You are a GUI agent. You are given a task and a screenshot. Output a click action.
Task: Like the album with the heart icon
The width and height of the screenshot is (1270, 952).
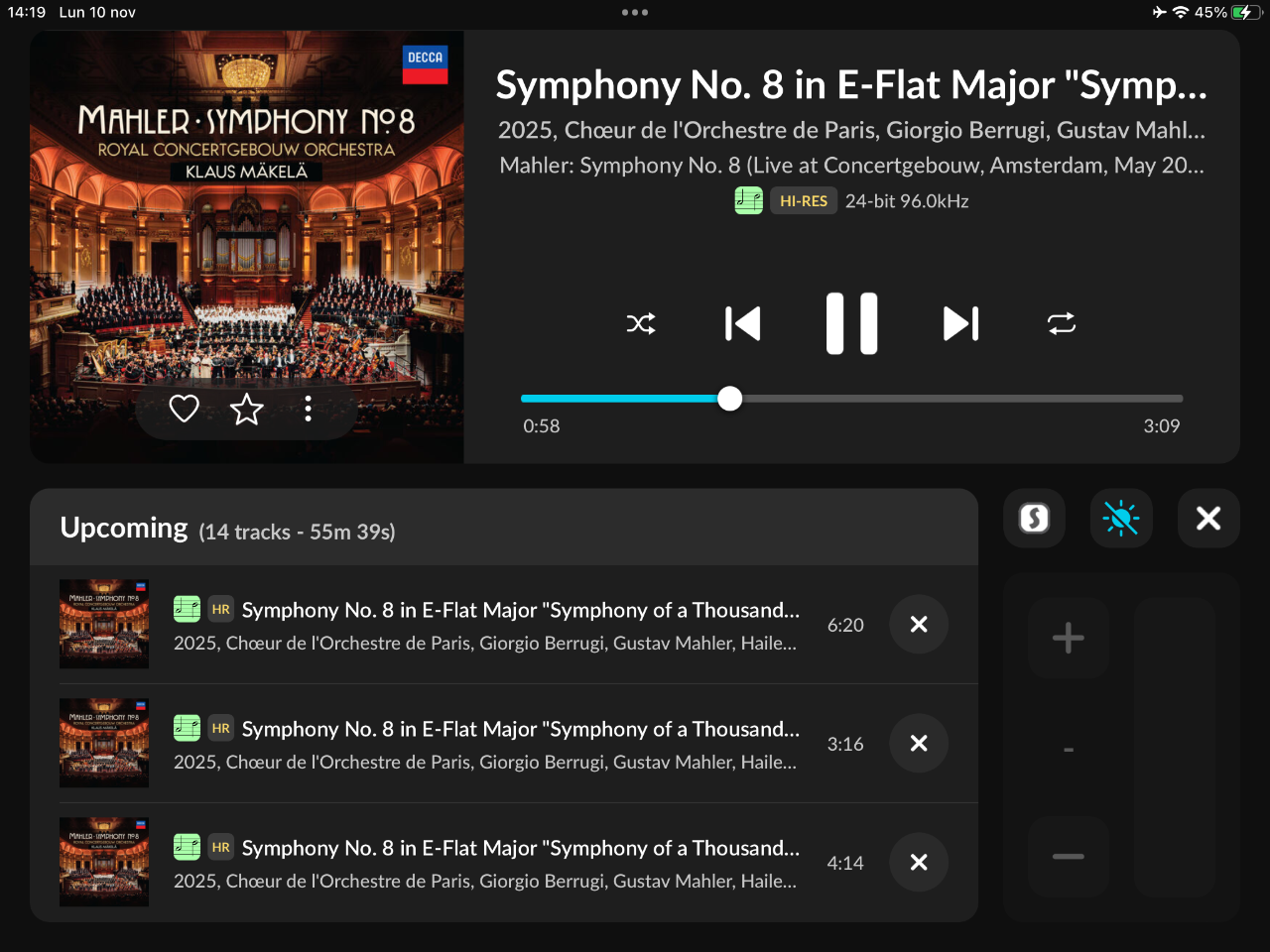point(185,409)
